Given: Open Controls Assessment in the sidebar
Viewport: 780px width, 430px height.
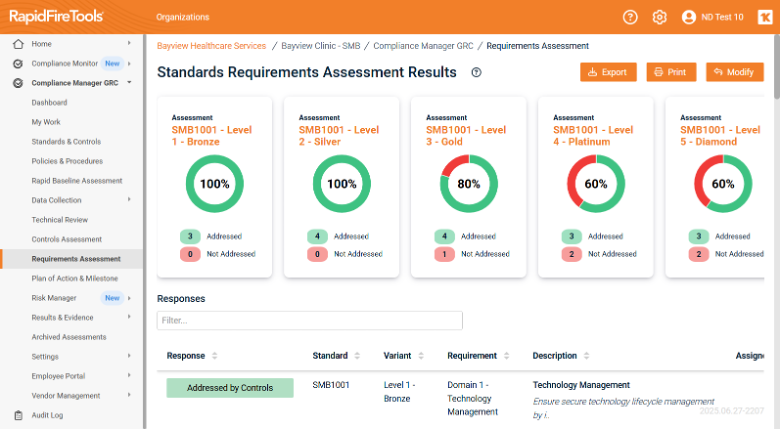Looking at the screenshot, I should [67, 239].
